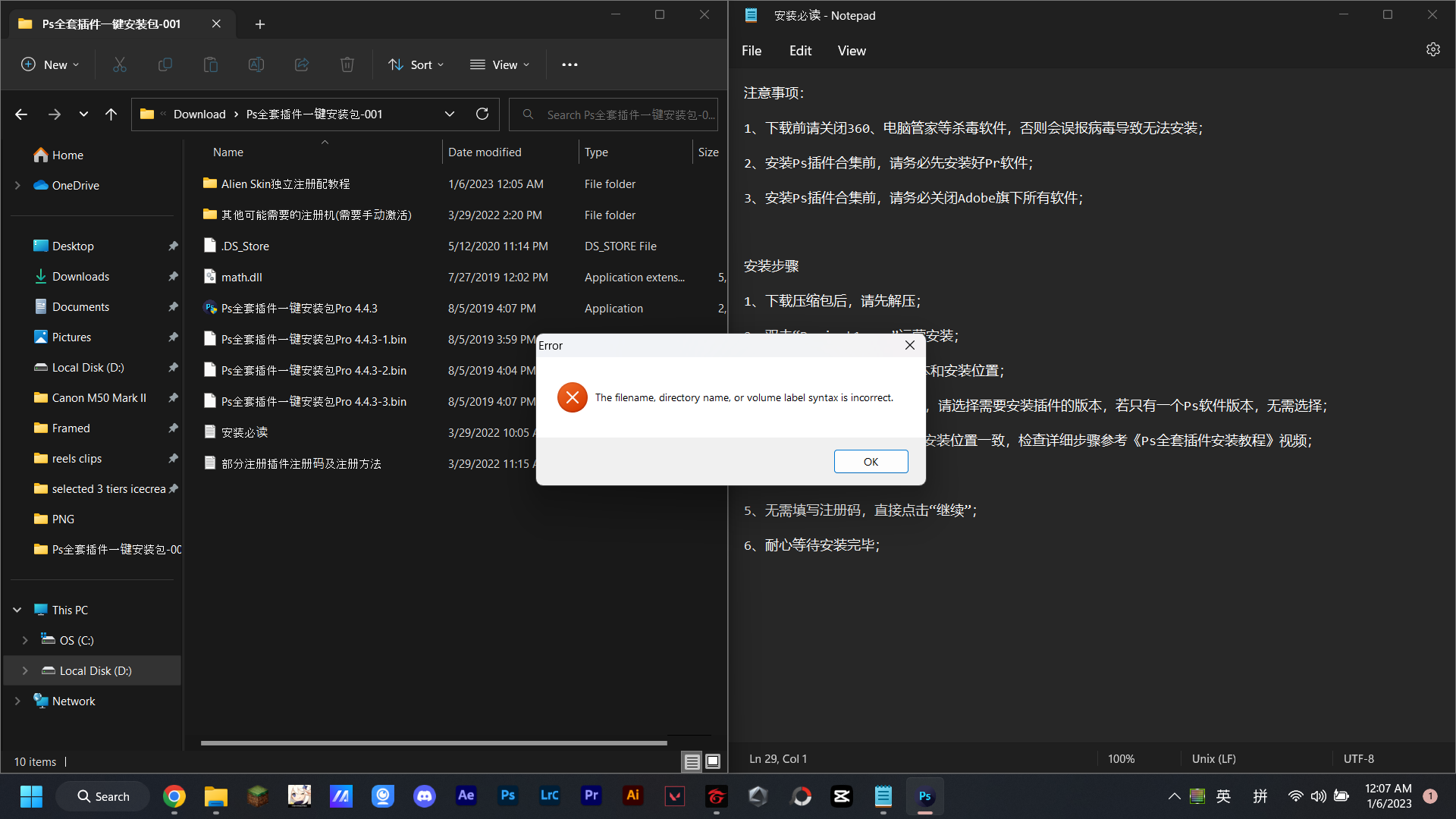Refresh the current folder view
The width and height of the screenshot is (1456, 819).
(482, 114)
